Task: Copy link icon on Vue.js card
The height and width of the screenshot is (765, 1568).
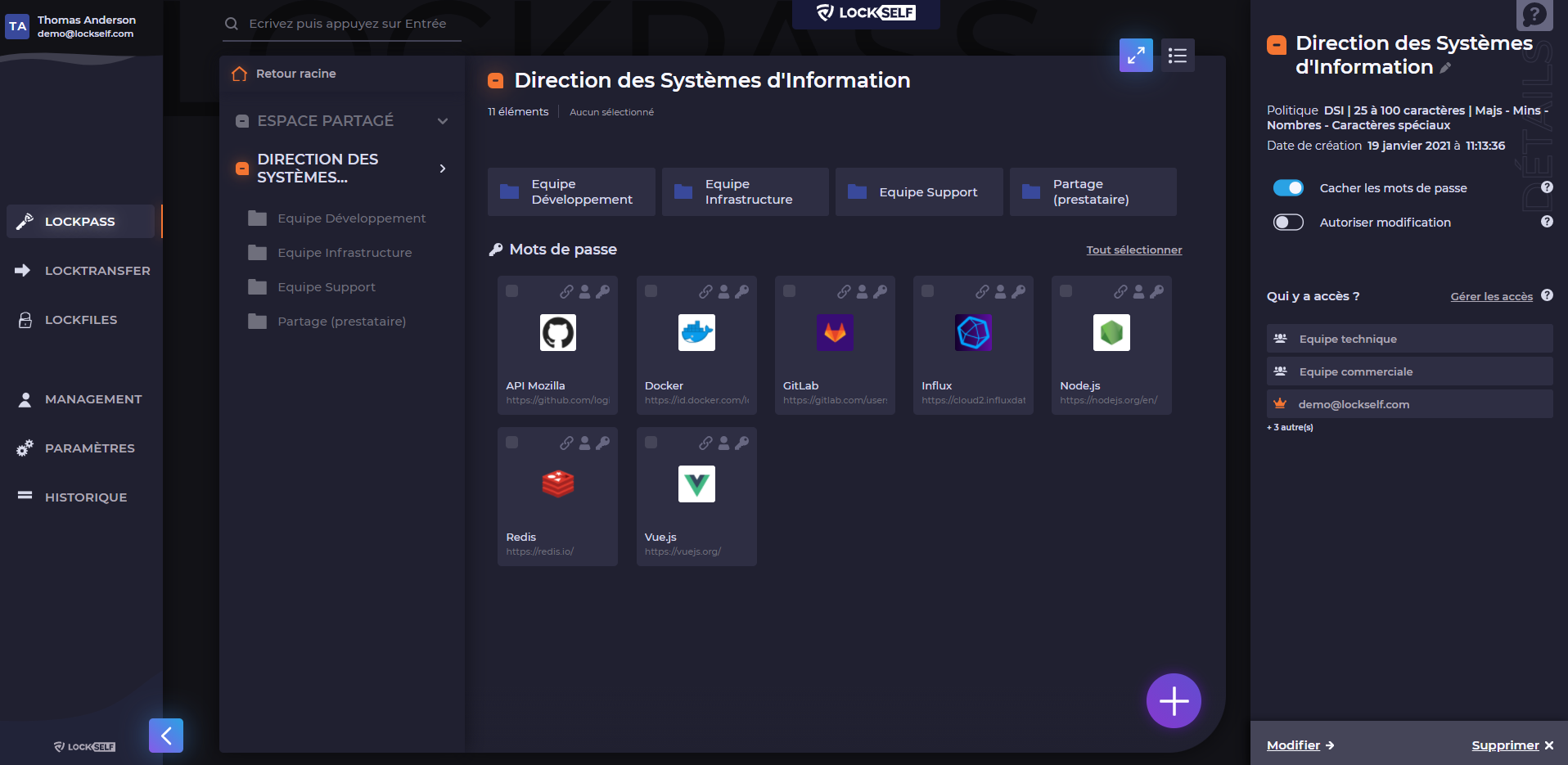Action: coord(705,443)
